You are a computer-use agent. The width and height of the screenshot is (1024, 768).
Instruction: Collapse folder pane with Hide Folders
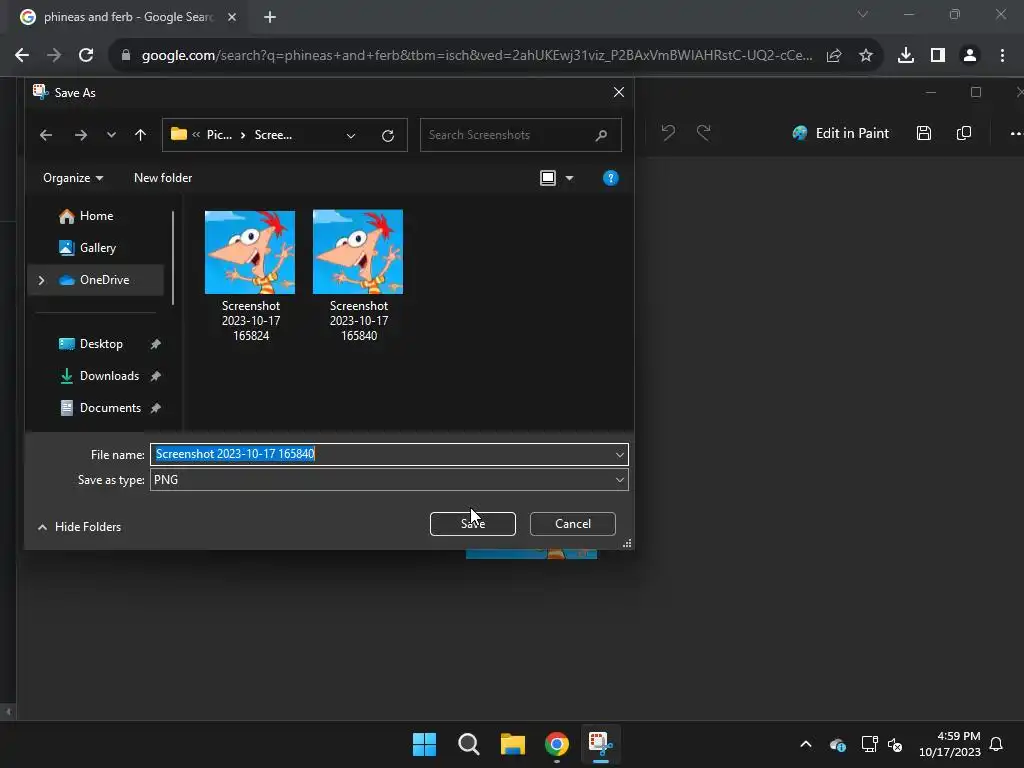79,527
